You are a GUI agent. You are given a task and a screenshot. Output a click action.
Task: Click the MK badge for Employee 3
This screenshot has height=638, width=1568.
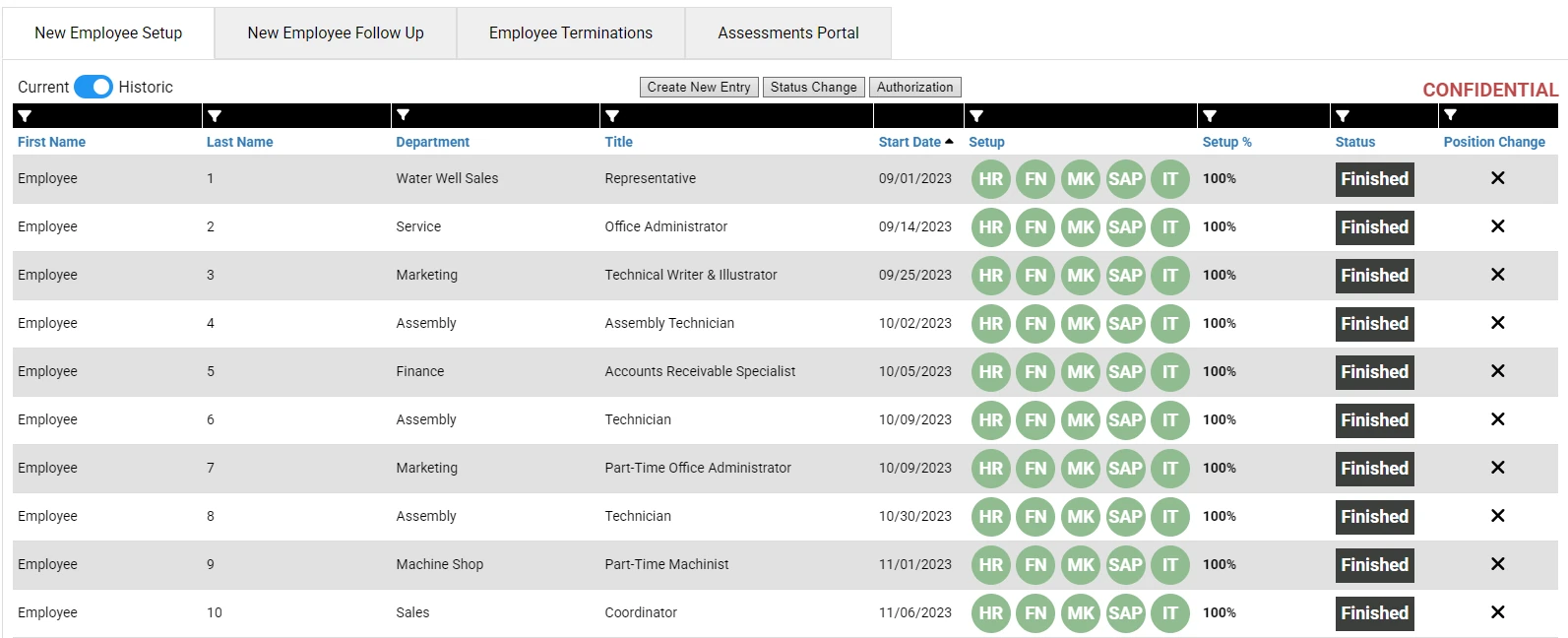point(1081,276)
